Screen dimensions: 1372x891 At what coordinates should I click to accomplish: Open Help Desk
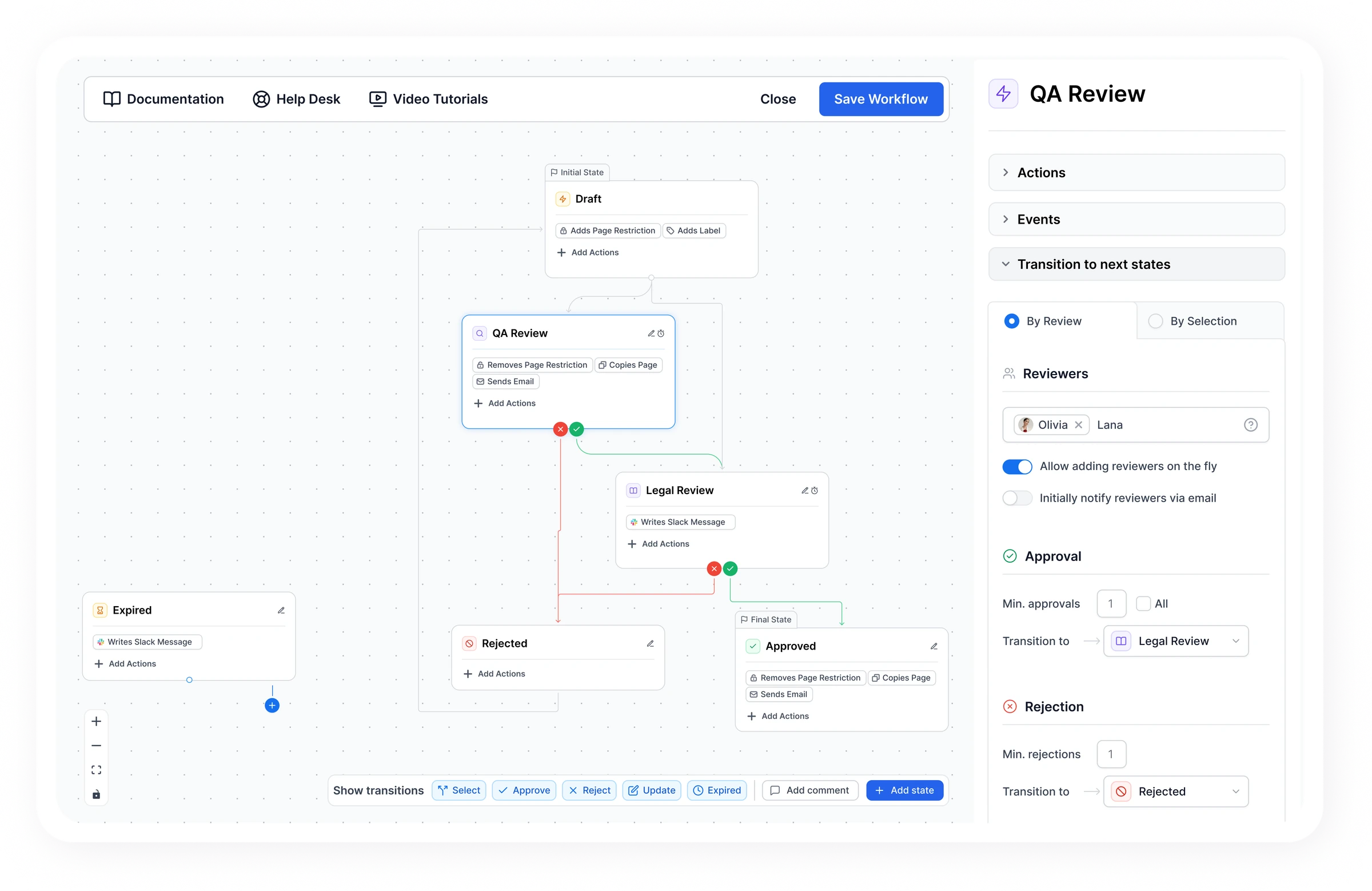tap(296, 99)
